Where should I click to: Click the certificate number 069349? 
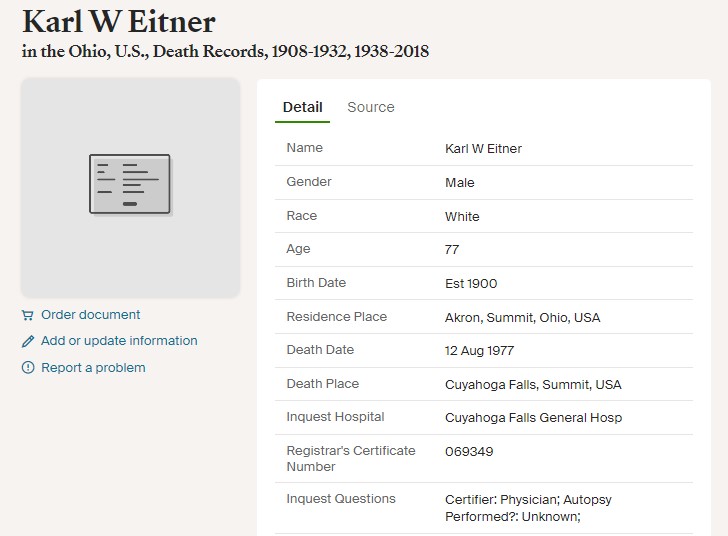(469, 451)
